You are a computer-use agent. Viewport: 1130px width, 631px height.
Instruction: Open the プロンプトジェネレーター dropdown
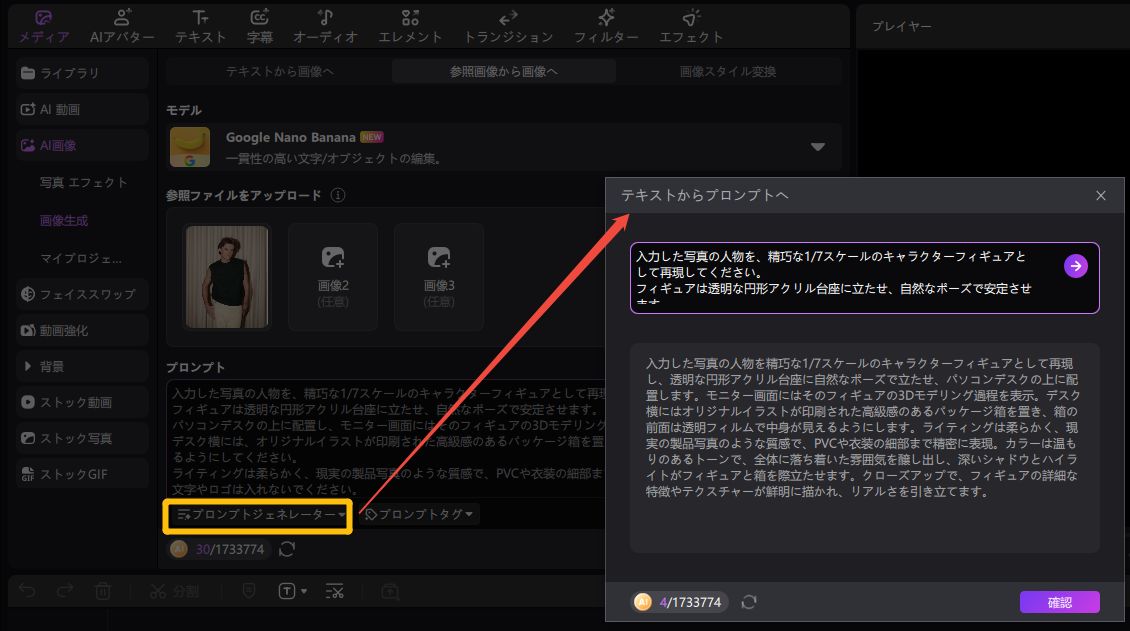pyautogui.click(x=259, y=514)
